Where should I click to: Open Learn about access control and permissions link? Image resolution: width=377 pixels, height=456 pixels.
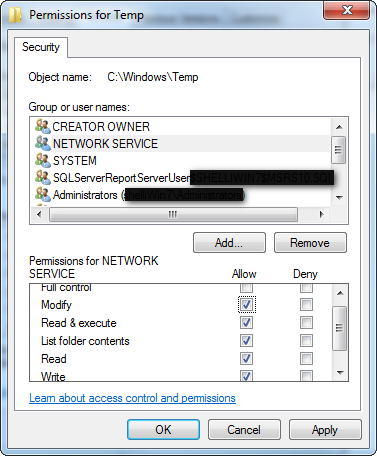[x=132, y=398]
